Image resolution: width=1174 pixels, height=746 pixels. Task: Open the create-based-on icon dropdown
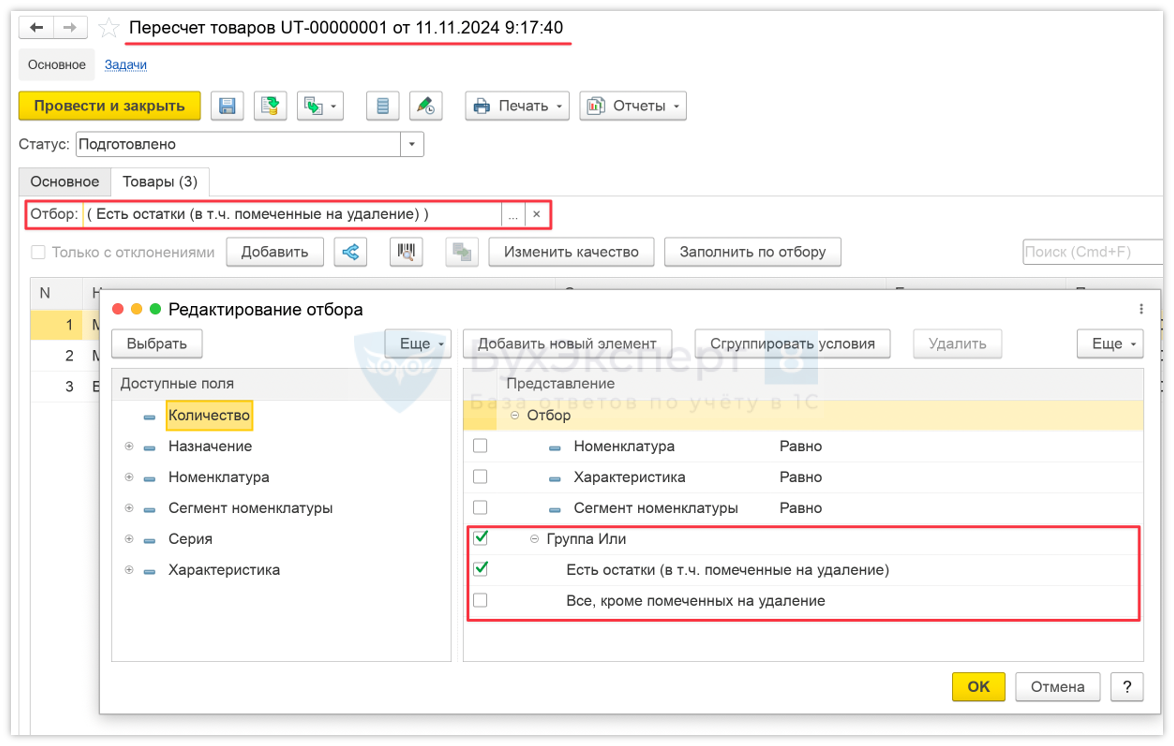pyautogui.click(x=320, y=106)
